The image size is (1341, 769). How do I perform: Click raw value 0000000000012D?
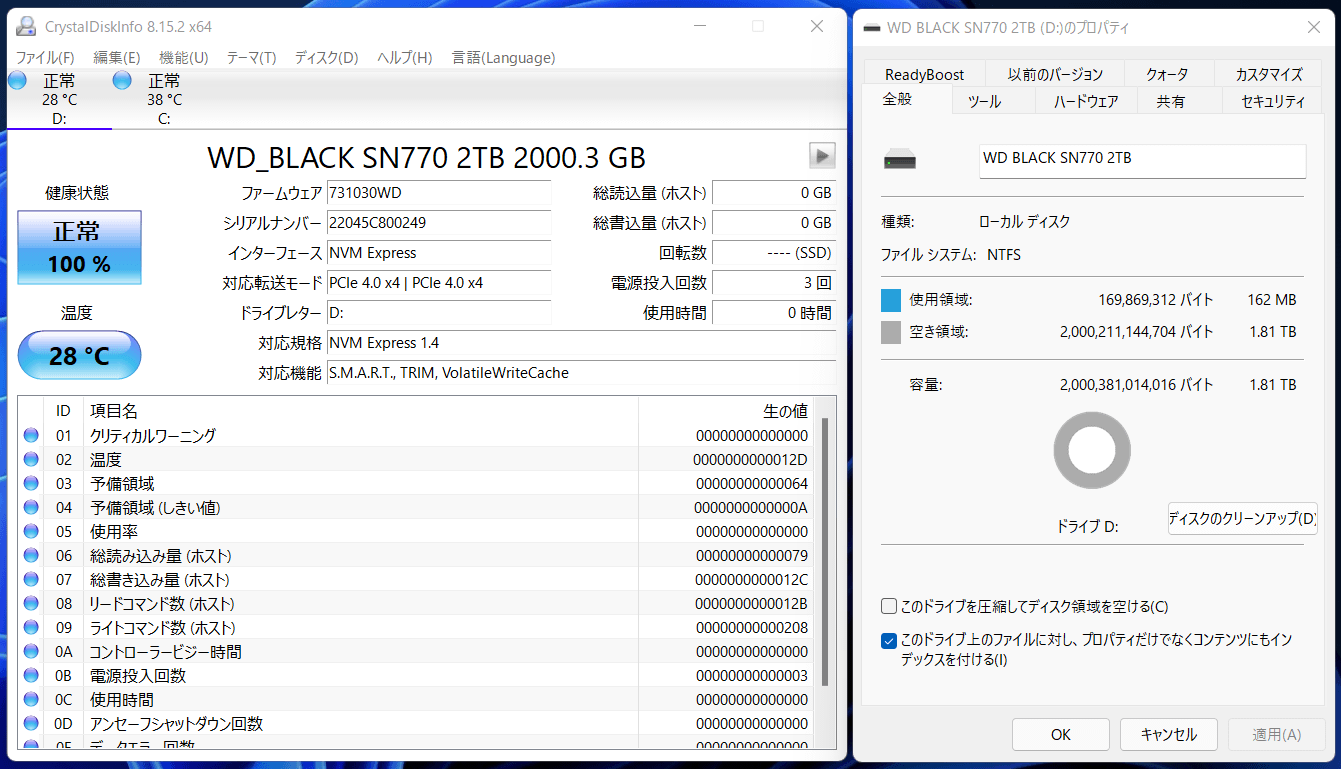[750, 459]
